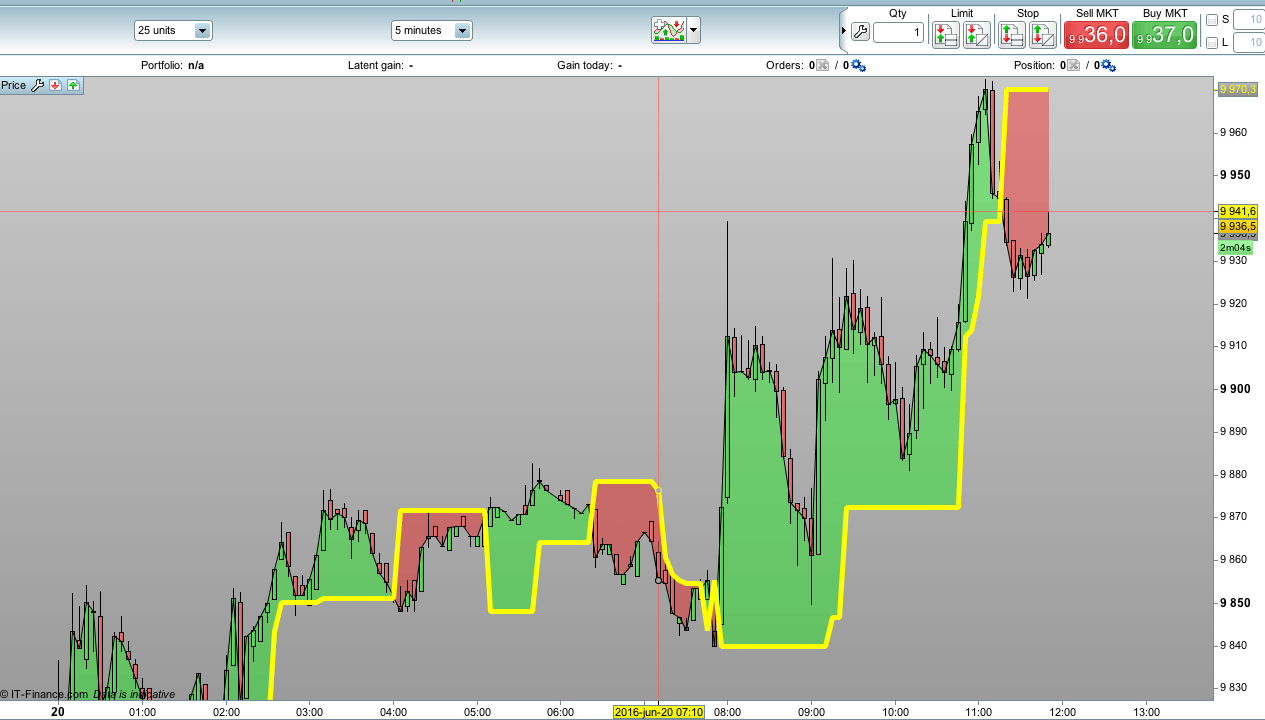
Task: Open the add indicator chart icon
Action: [669, 30]
